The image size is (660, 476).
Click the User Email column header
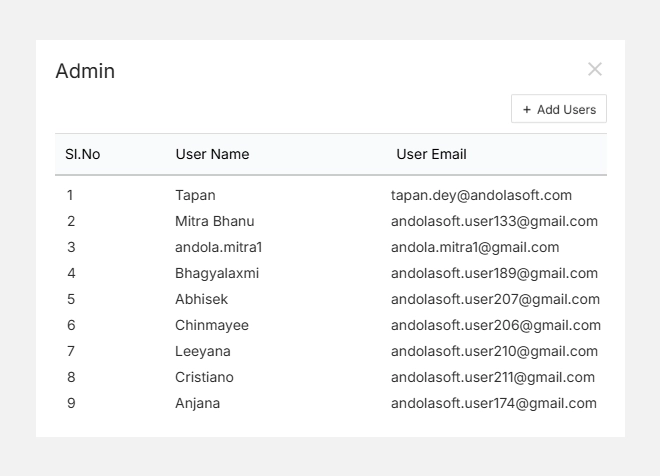coord(431,154)
